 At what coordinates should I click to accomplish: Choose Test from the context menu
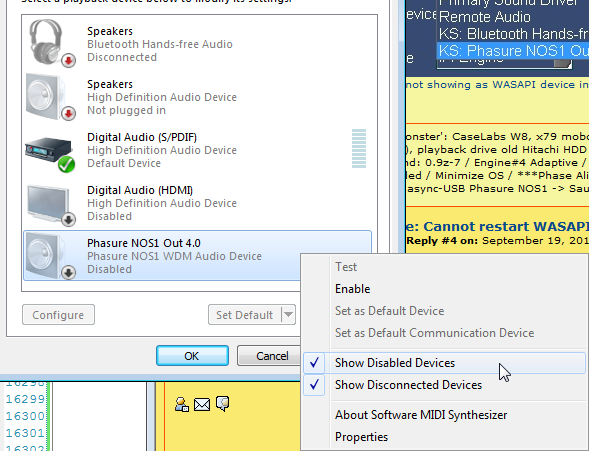346,267
